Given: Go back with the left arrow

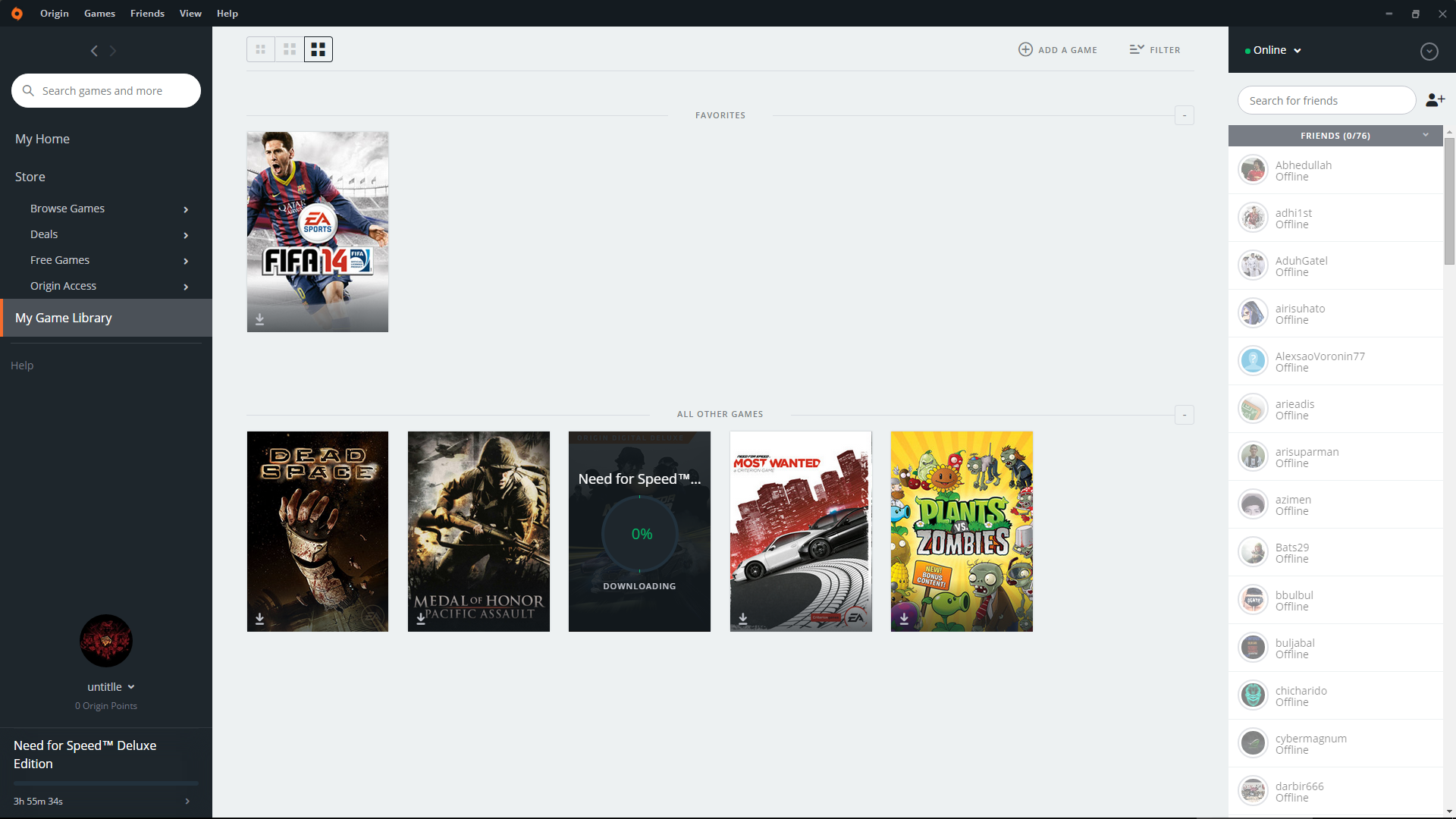Looking at the screenshot, I should [x=94, y=51].
